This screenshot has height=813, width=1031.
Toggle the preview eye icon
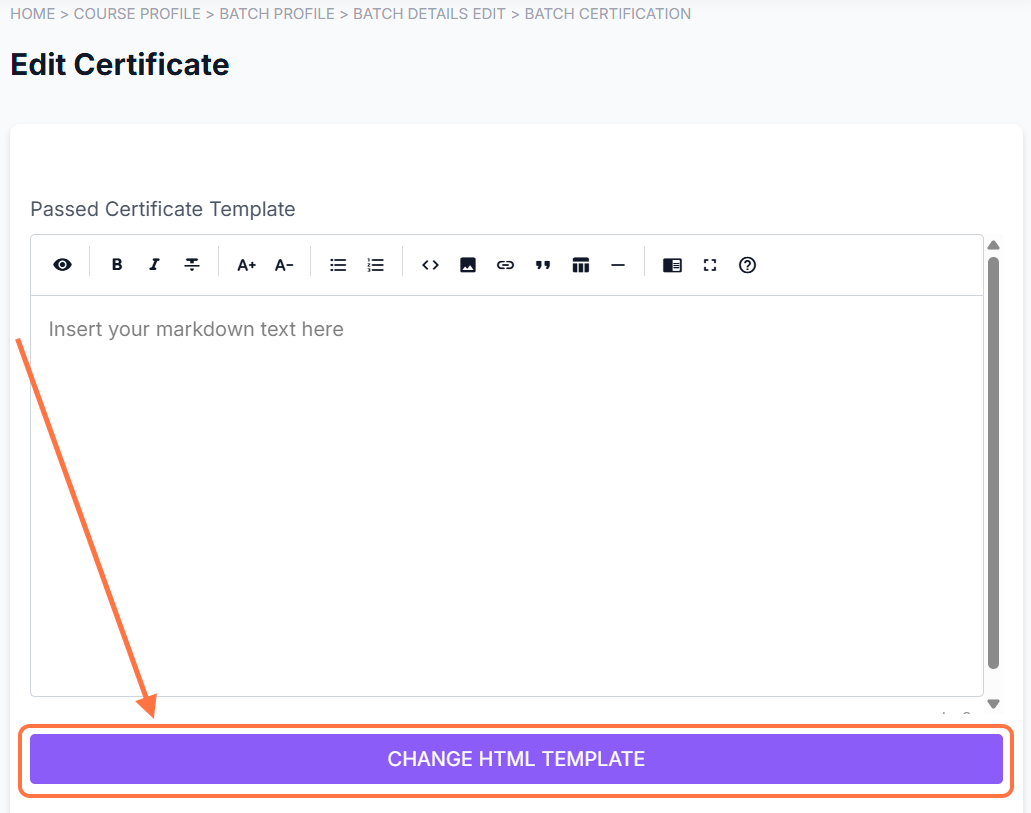63,265
